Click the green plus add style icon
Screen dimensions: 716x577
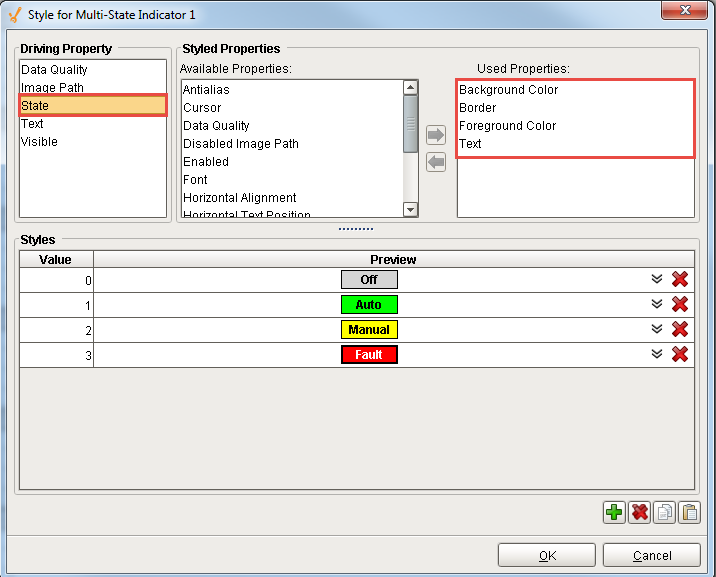pos(614,513)
